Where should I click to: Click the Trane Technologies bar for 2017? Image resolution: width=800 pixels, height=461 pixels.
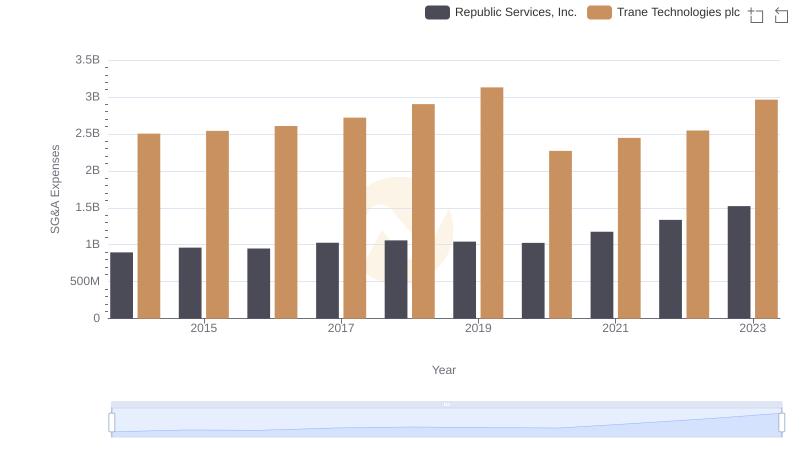coord(355,218)
